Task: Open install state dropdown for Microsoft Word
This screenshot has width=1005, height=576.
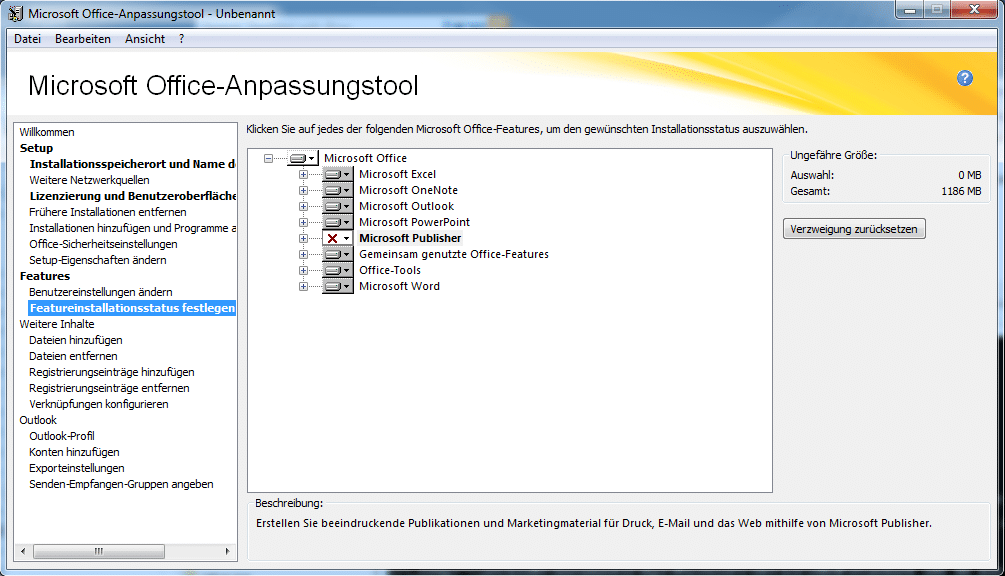Action: point(338,286)
